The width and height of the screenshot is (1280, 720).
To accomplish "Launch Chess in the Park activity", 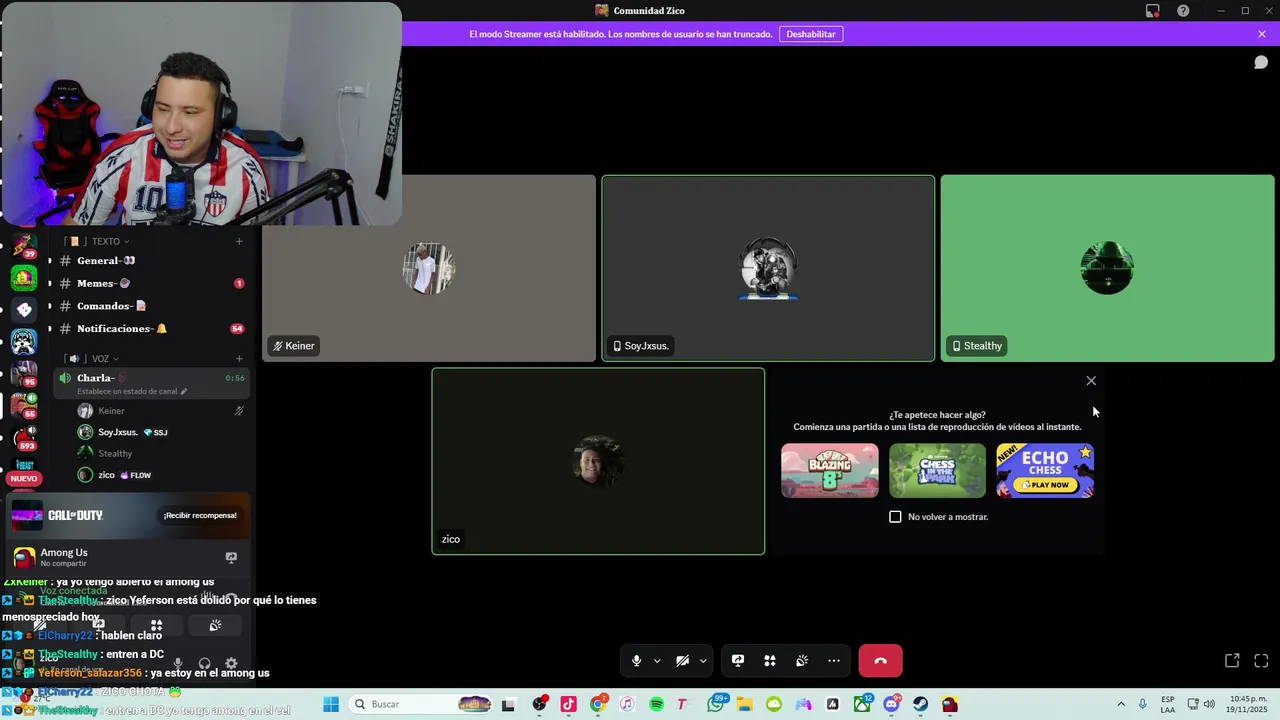I will (937, 471).
